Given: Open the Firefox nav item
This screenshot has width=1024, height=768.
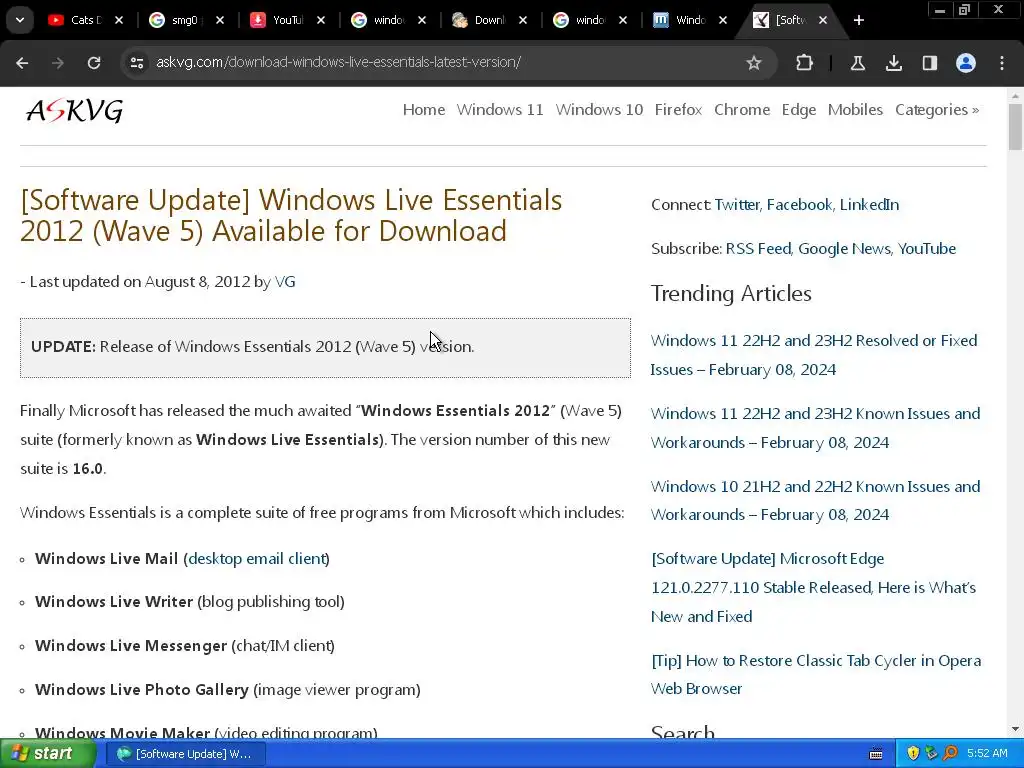Looking at the screenshot, I should [x=678, y=110].
